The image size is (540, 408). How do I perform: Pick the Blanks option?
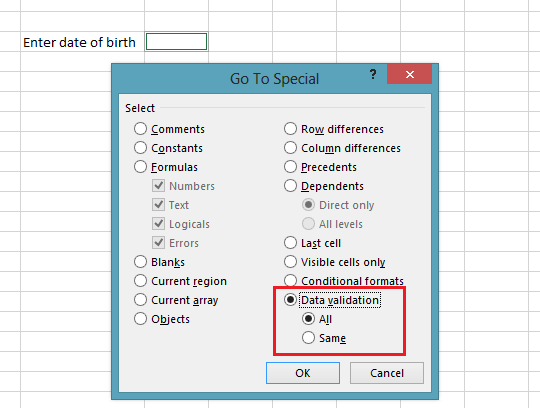pyautogui.click(x=141, y=262)
